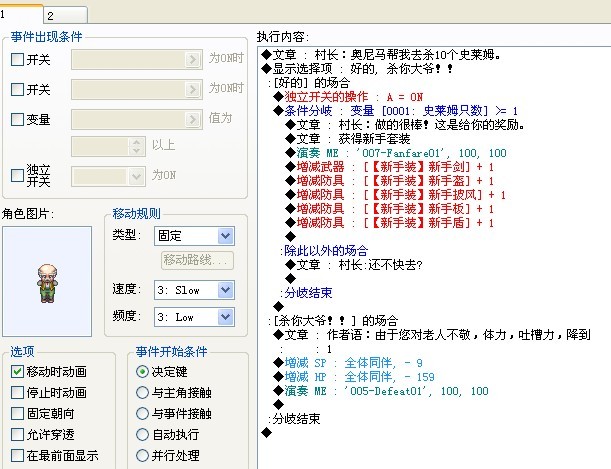Uncheck 移动时动画 option
This screenshot has height=469, width=611.
17,372
